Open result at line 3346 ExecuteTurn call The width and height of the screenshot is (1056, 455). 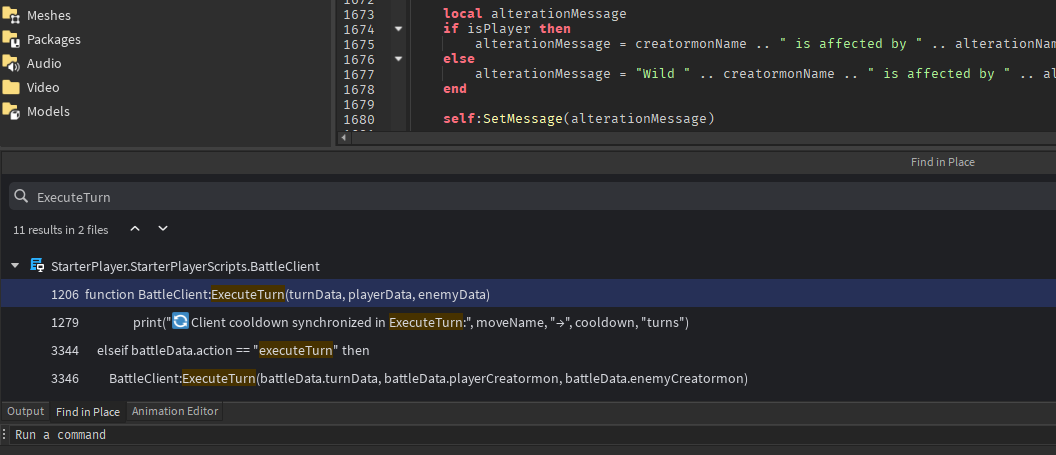click(528, 379)
